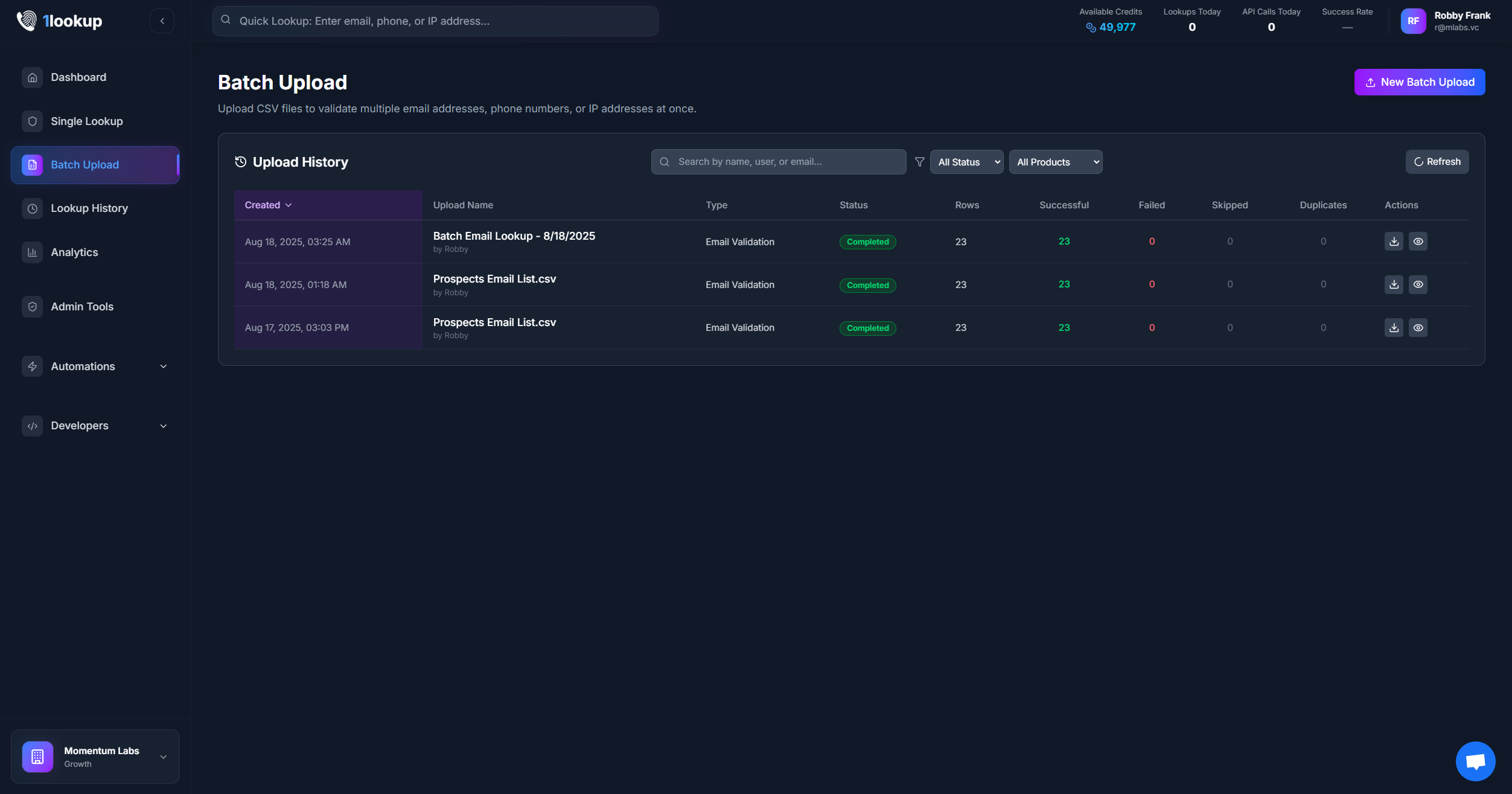
Task: View details of Batch Email Lookup with eye icon
Action: coord(1418,242)
